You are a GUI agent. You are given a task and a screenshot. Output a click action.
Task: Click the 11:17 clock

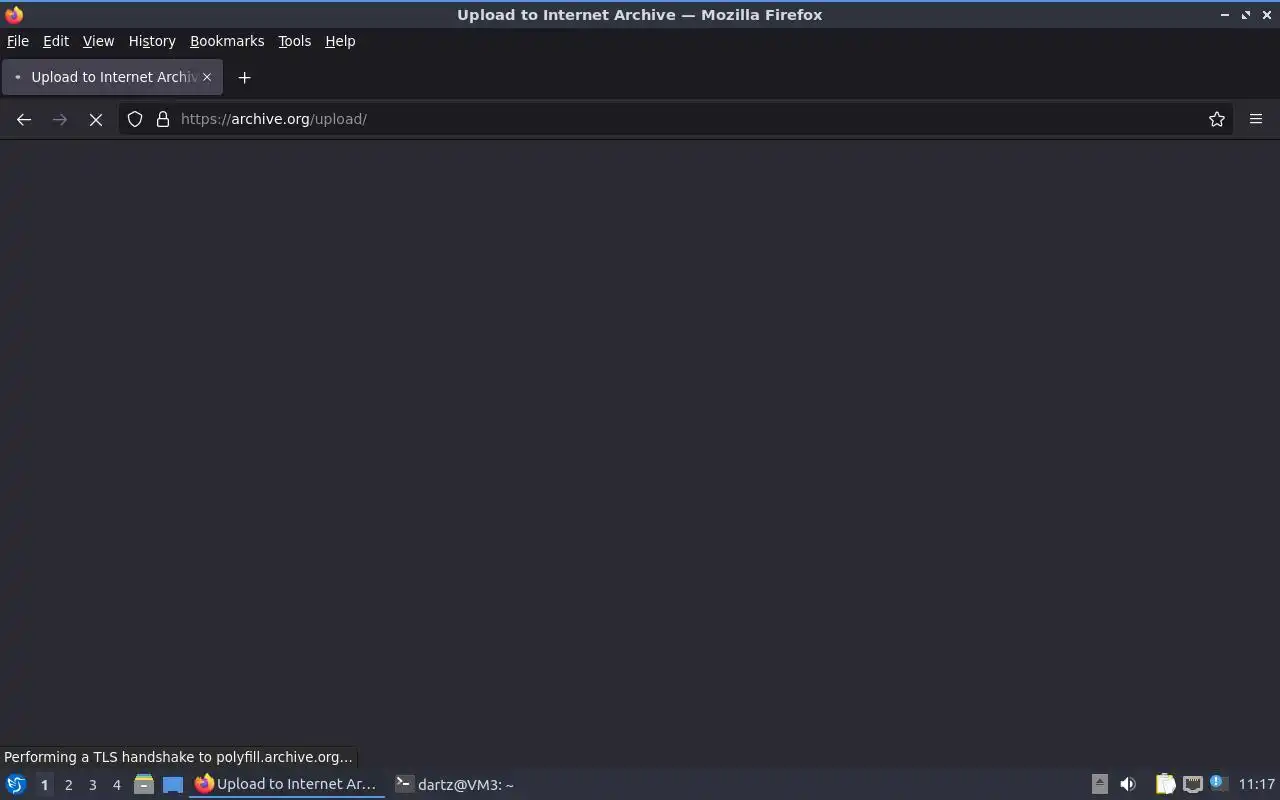(1256, 784)
